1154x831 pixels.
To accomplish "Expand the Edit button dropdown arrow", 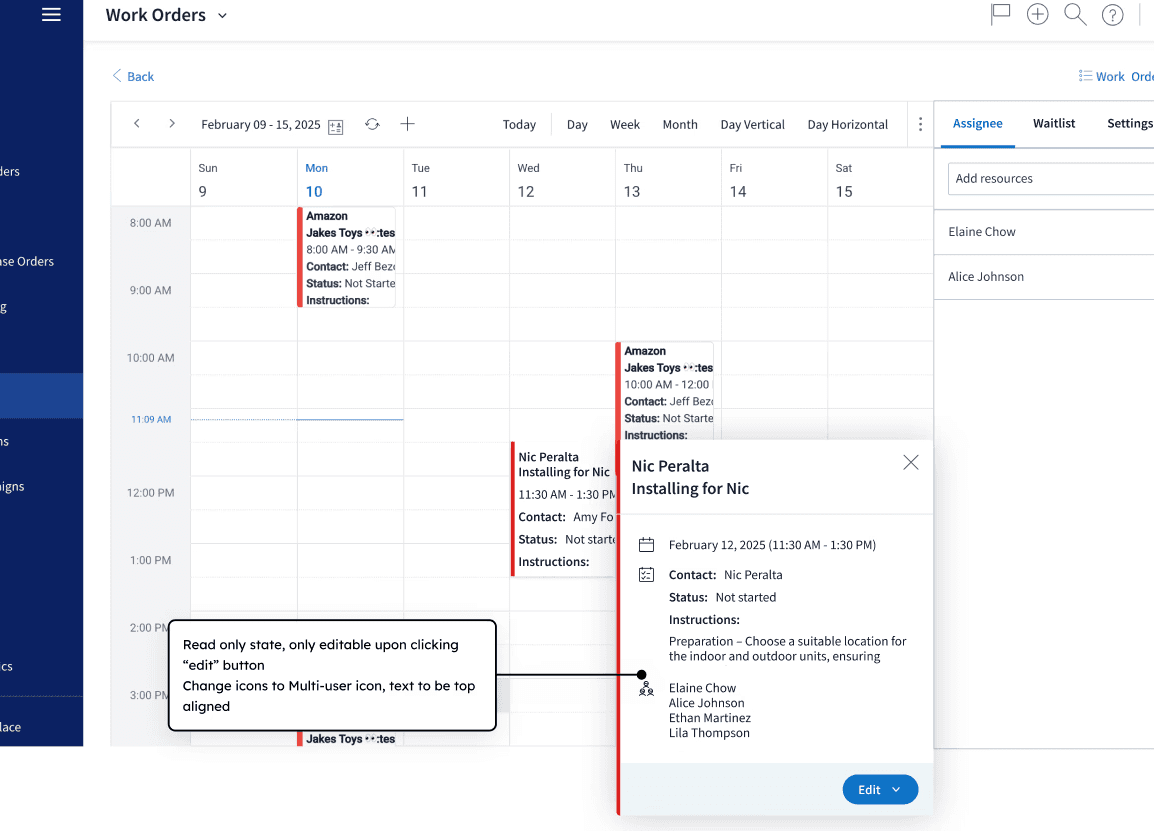I will coord(896,790).
